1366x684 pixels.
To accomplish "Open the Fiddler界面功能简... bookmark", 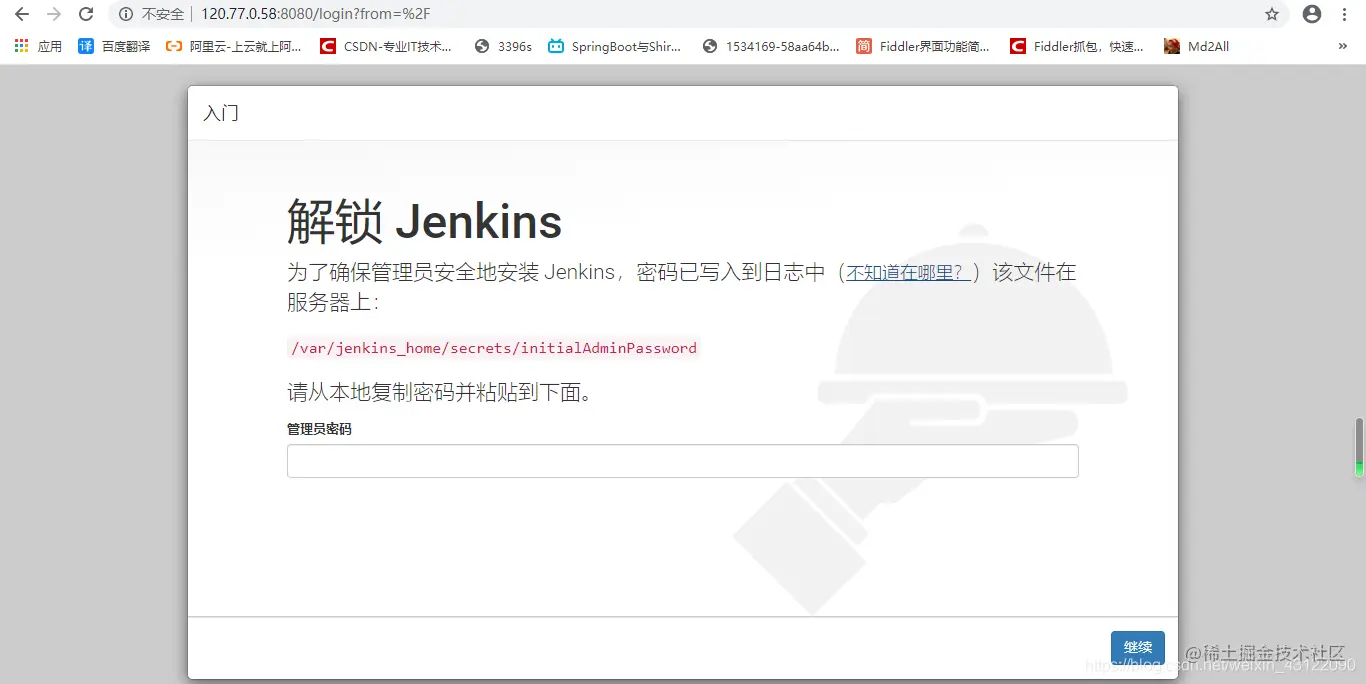I will 923,46.
